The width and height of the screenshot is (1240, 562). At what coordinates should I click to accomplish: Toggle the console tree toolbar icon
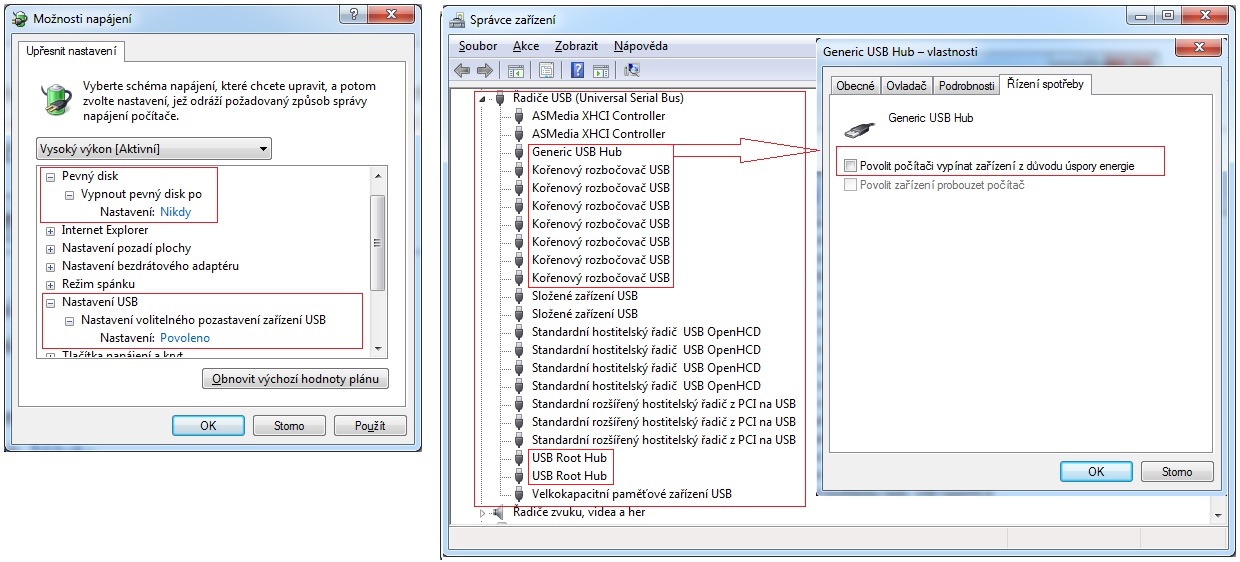(x=516, y=70)
